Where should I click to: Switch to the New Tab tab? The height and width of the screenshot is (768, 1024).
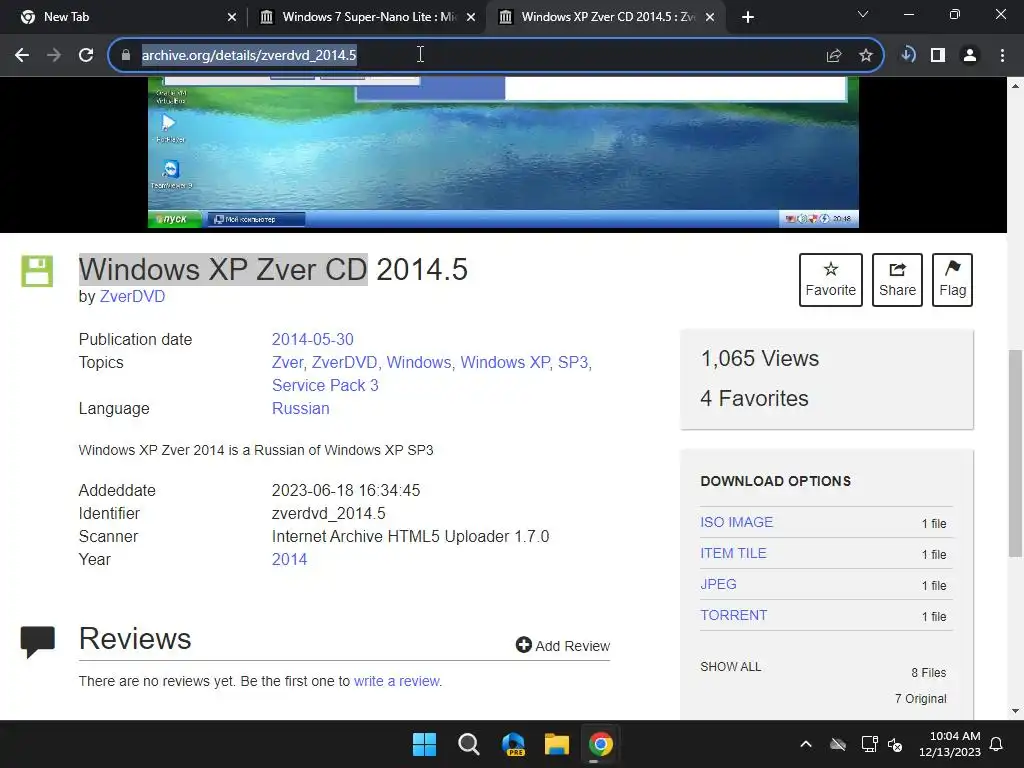click(122, 17)
